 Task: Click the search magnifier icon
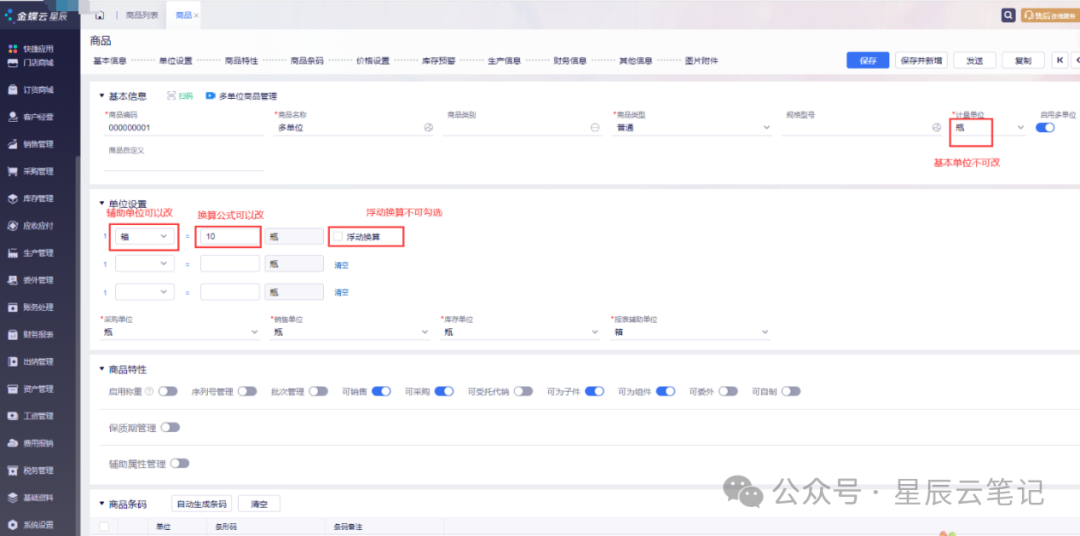coord(1008,15)
